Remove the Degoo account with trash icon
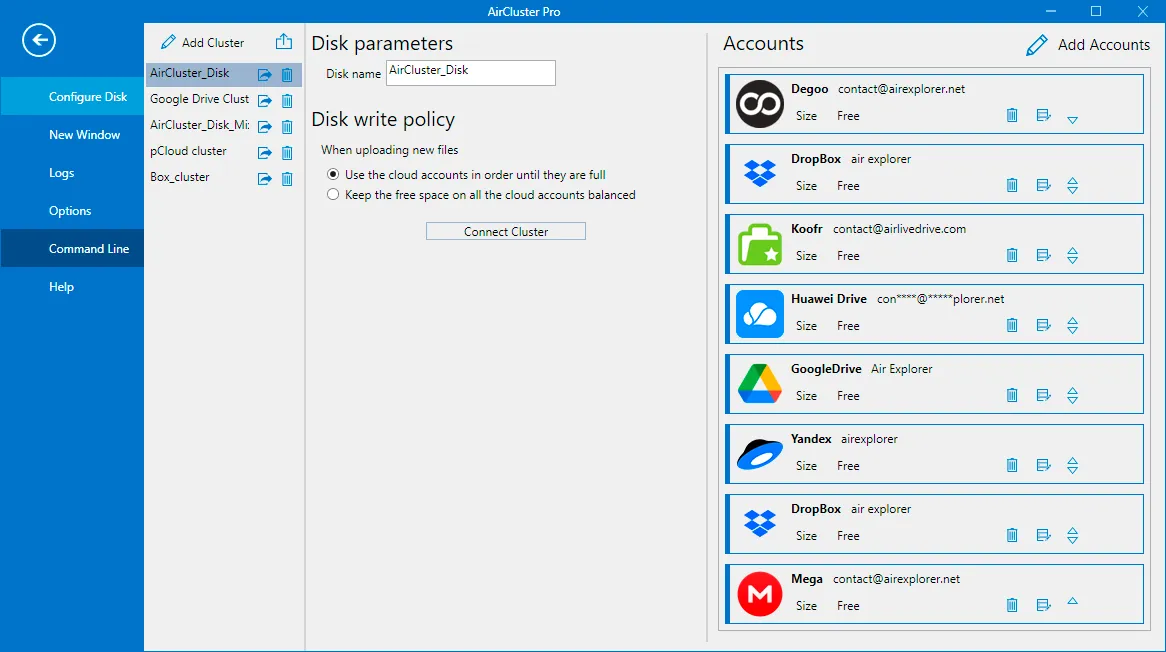The width and height of the screenshot is (1166, 652). pyautogui.click(x=1012, y=115)
